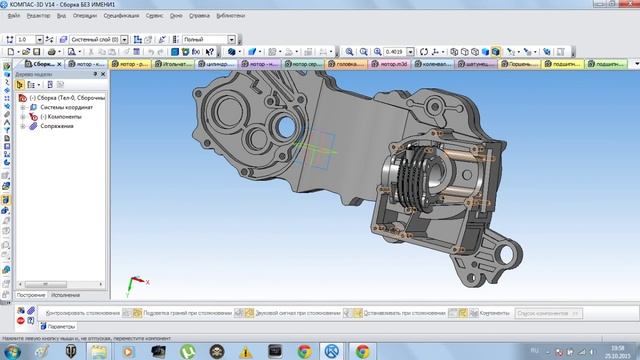Expand the Компоненты tree node
The width and height of the screenshot is (640, 360).
(23, 117)
